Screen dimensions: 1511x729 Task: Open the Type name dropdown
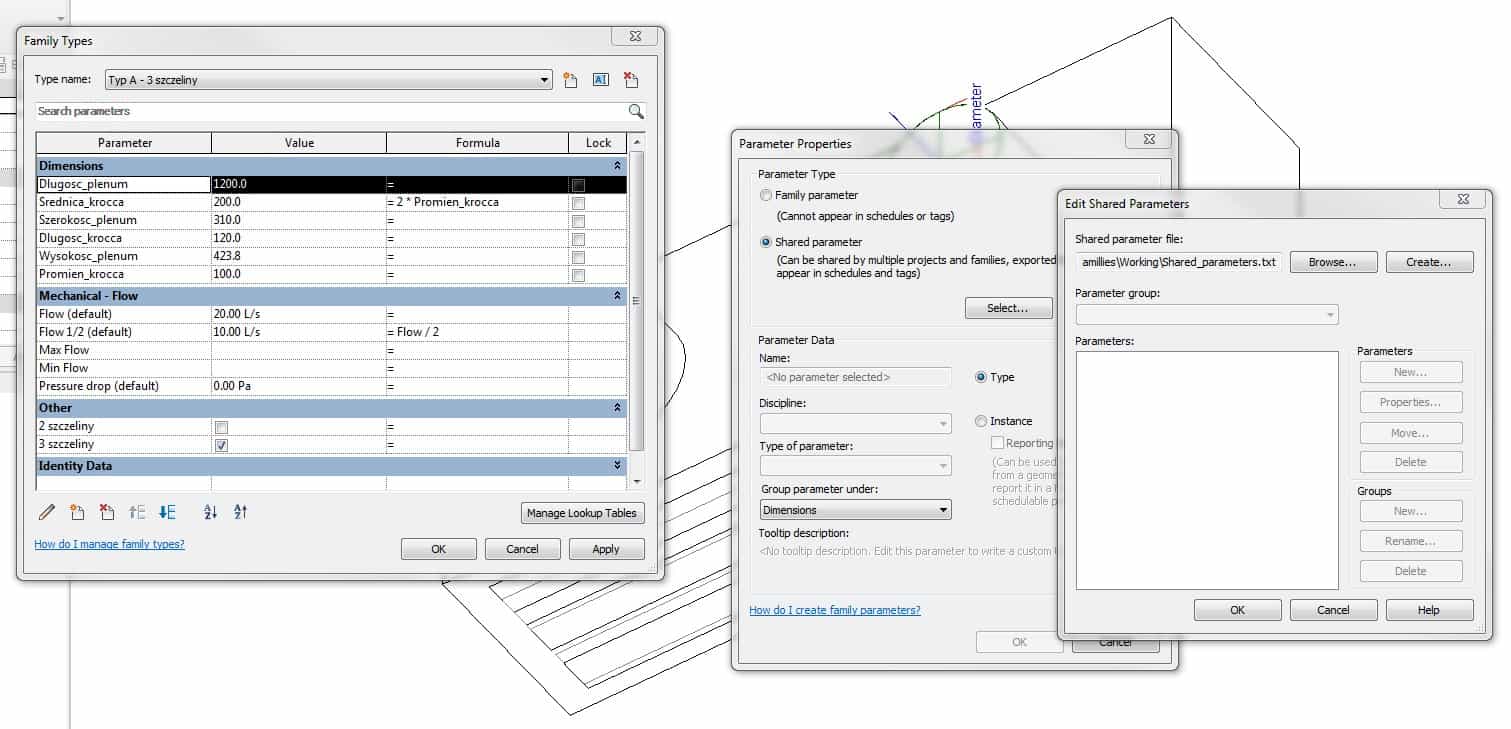tap(545, 80)
